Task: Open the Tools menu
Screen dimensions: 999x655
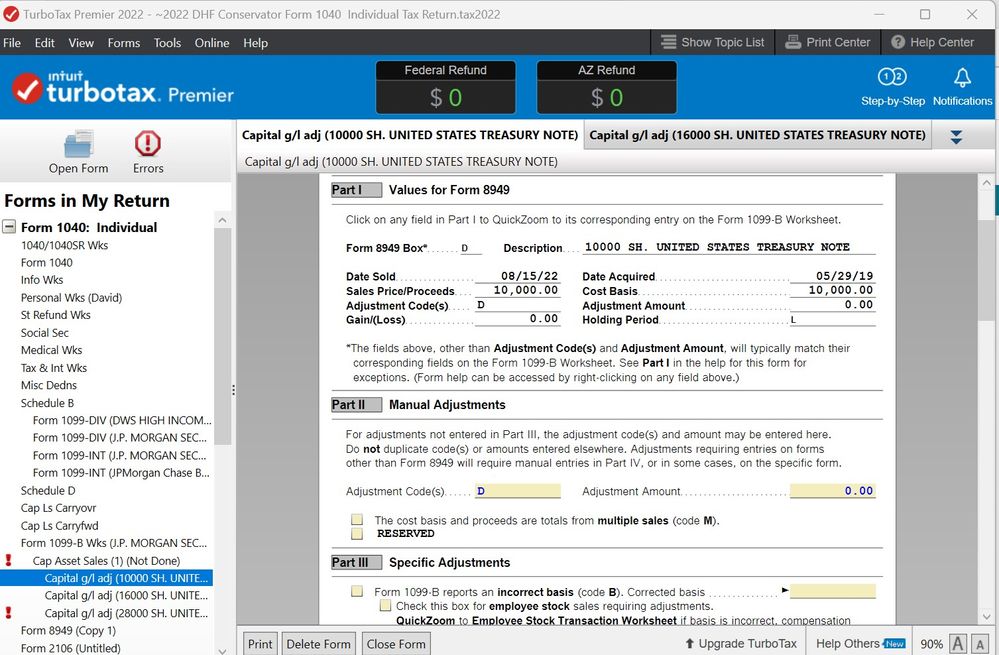Action: (167, 43)
